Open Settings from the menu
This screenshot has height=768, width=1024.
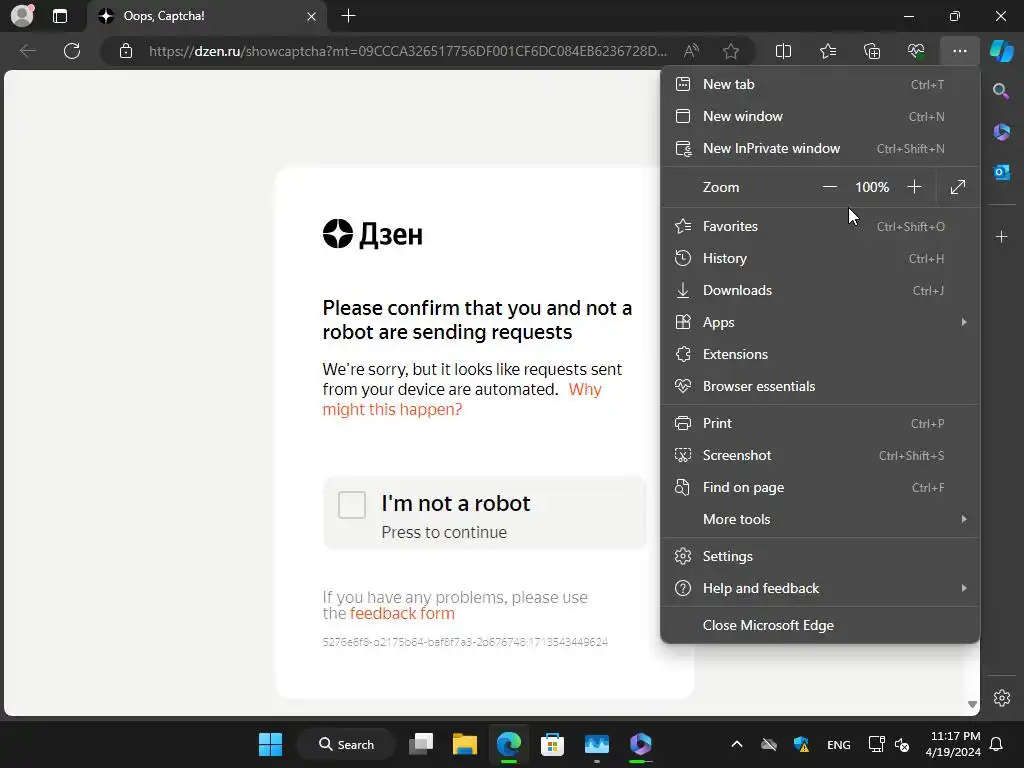[x=820, y=556]
